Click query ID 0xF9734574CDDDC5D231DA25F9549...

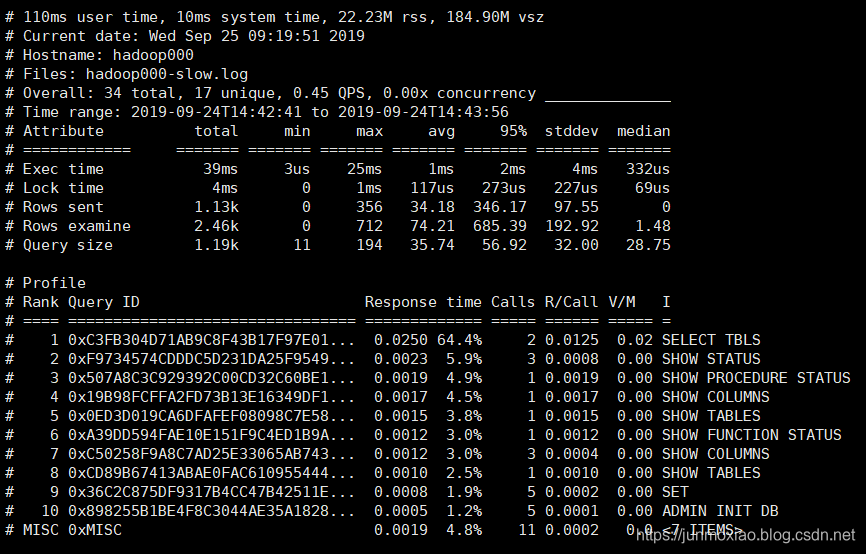212,359
